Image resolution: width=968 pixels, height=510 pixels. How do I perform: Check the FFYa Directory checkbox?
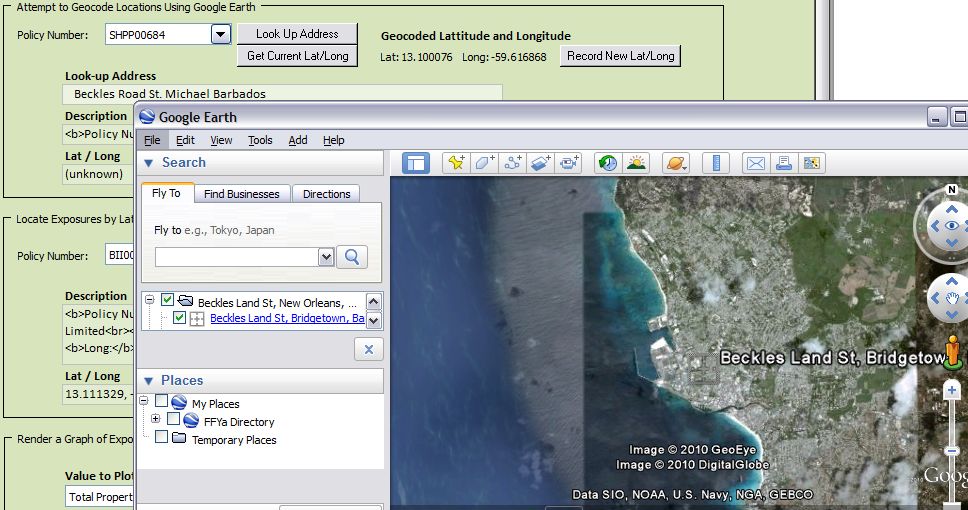(x=173, y=419)
